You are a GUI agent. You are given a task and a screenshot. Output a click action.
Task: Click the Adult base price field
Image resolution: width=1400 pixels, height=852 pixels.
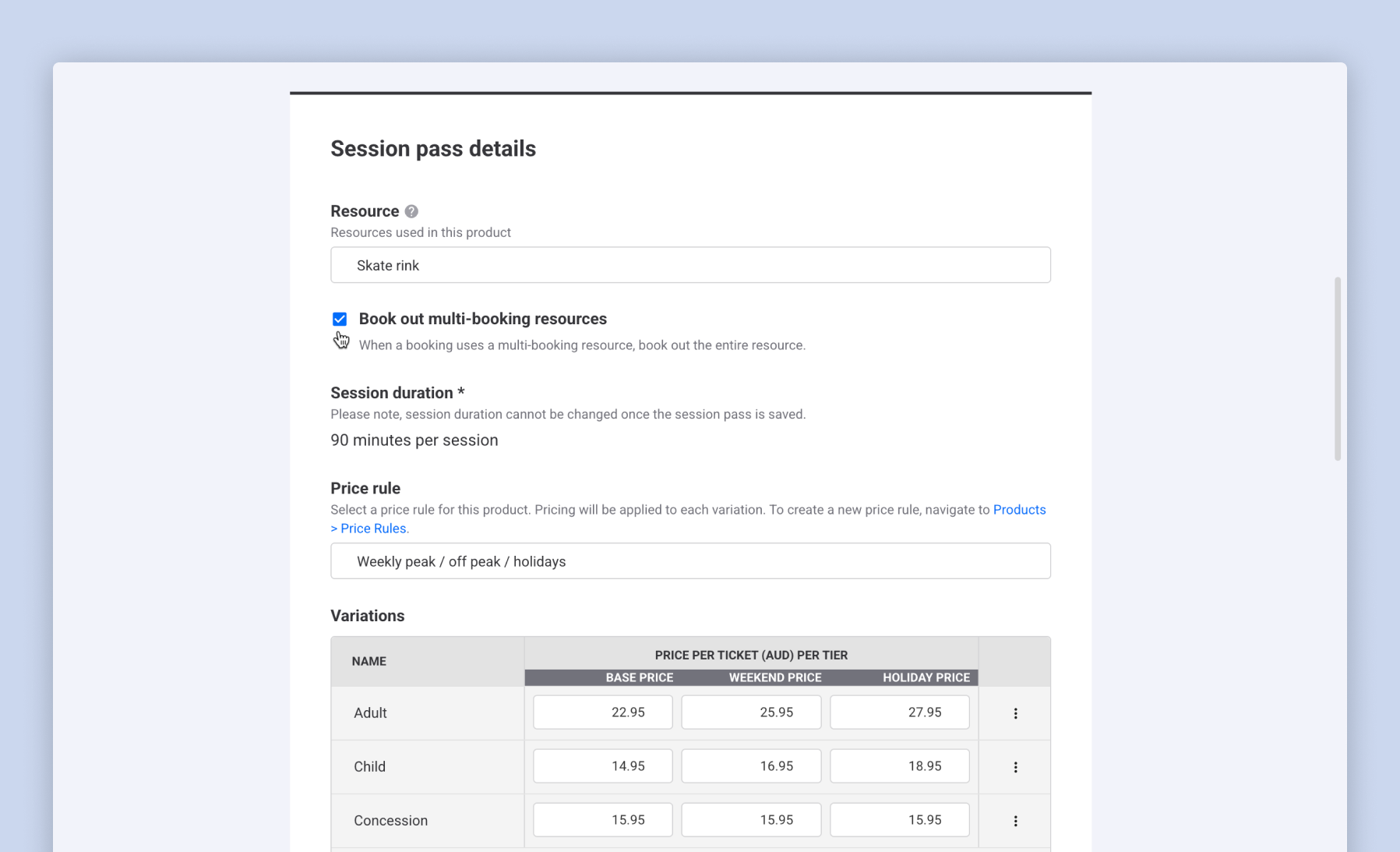602,712
